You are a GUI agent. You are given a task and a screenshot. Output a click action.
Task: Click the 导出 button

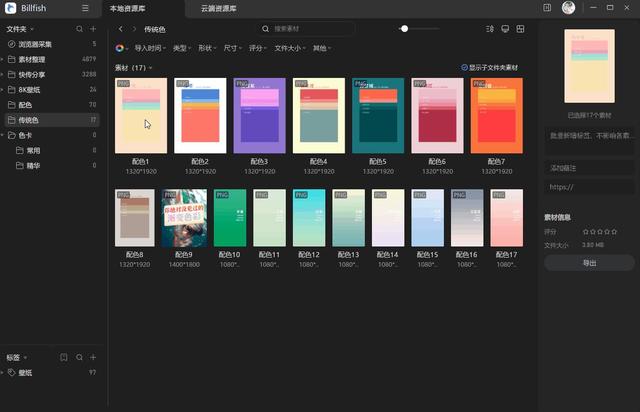coord(589,263)
